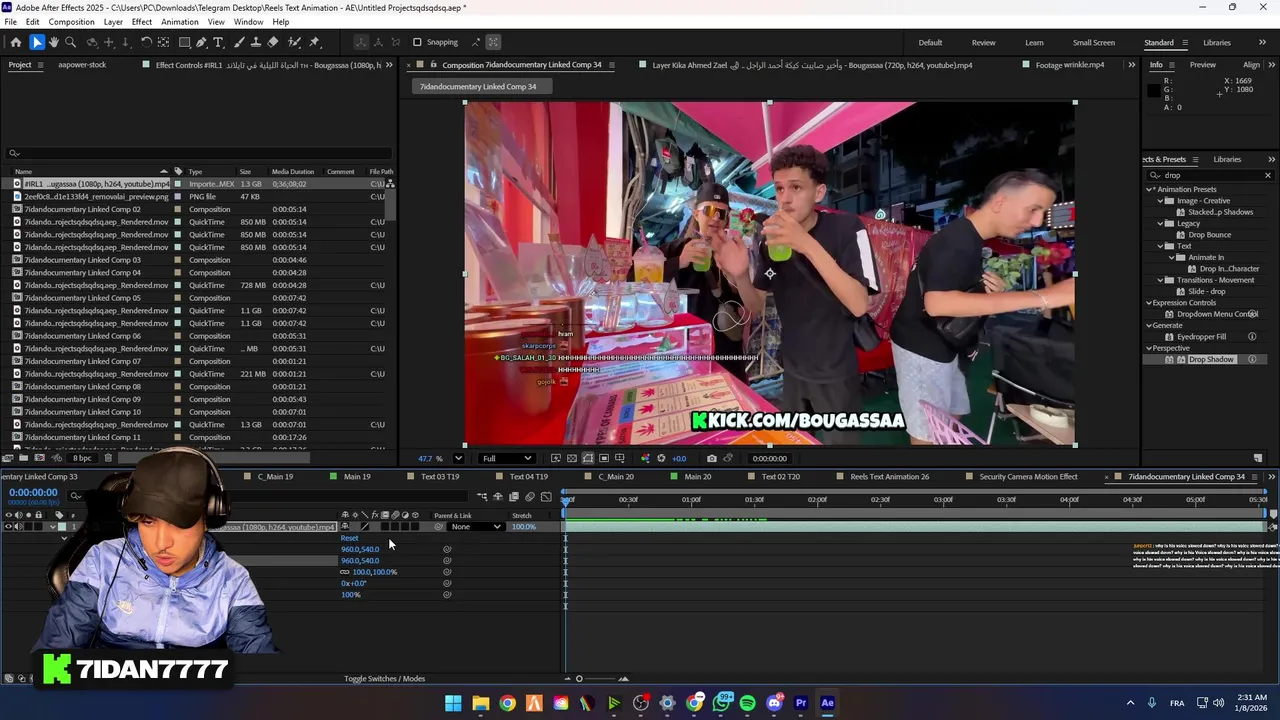Screen dimensions: 1280x720
Task: Switch to Premiere Pro in the taskbar
Action: point(800,703)
